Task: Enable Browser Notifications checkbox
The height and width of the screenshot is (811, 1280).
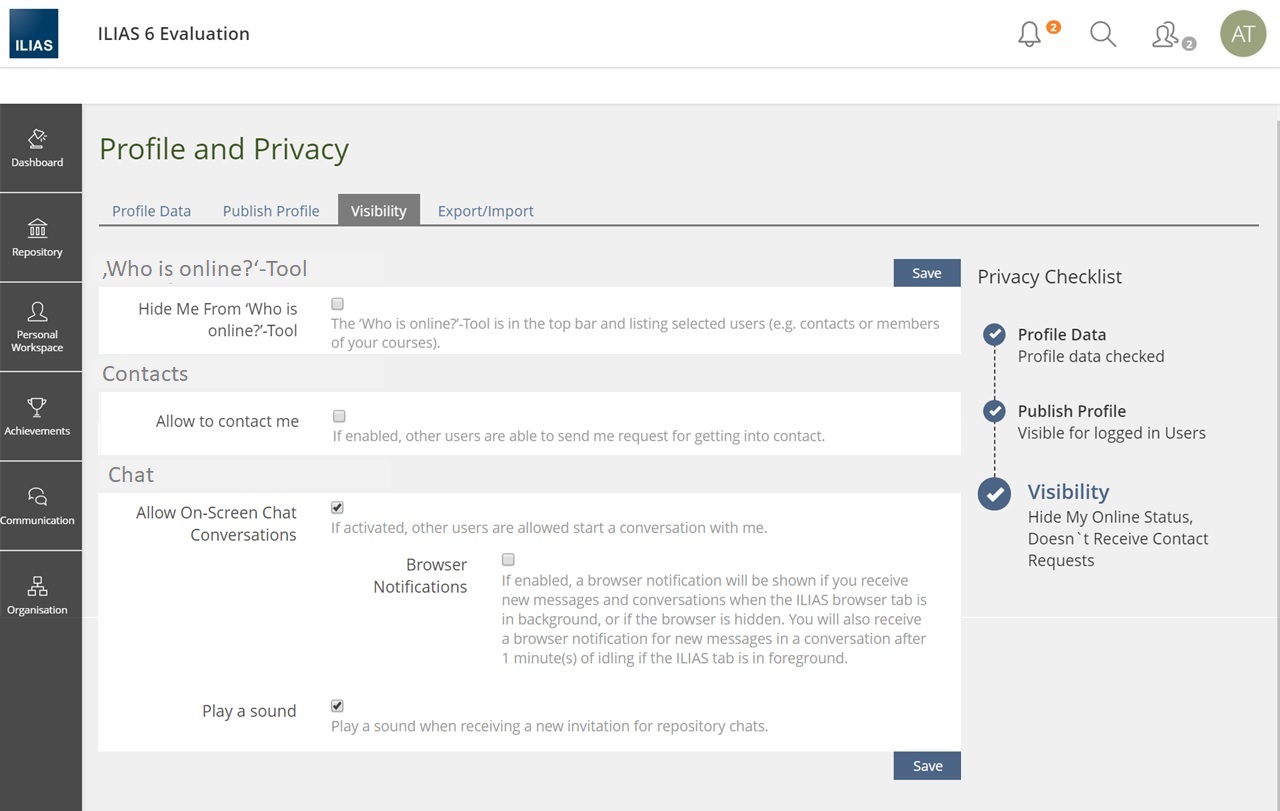Action: (508, 560)
